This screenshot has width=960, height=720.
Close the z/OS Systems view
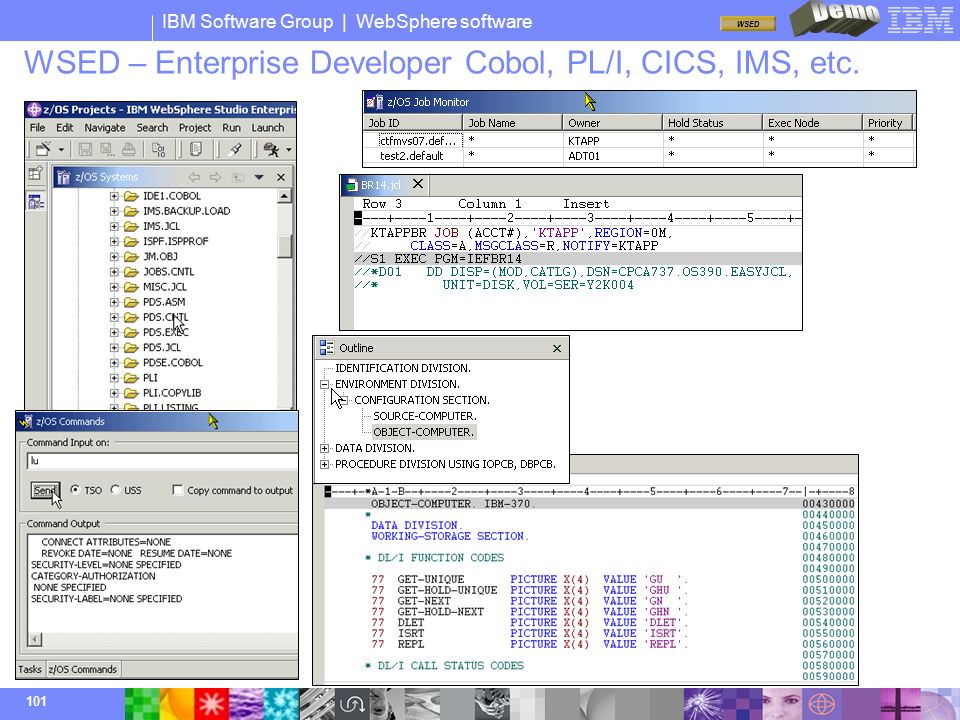pos(281,178)
